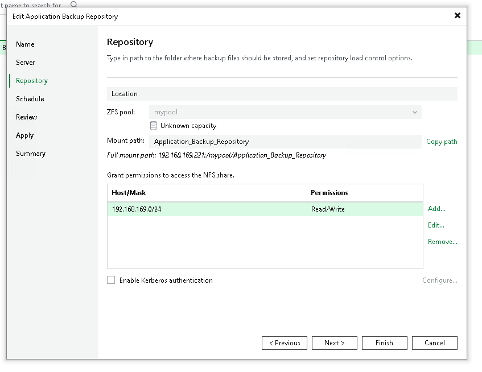This screenshot has width=482, height=372.
Task: Go to the Name step
Action: click(x=25, y=44)
